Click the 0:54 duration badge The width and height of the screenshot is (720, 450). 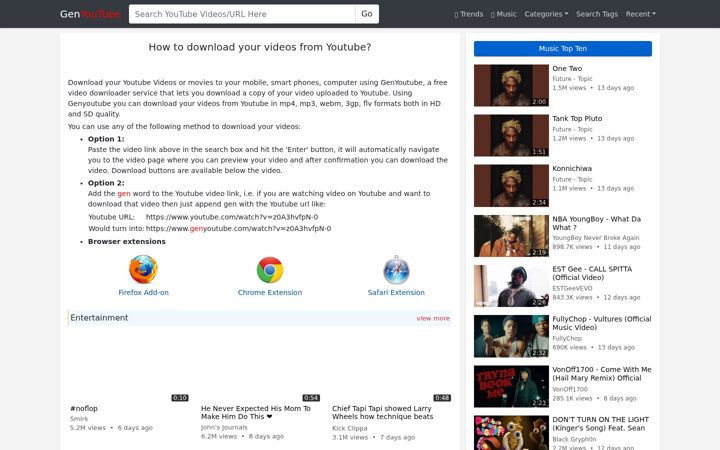click(x=311, y=398)
